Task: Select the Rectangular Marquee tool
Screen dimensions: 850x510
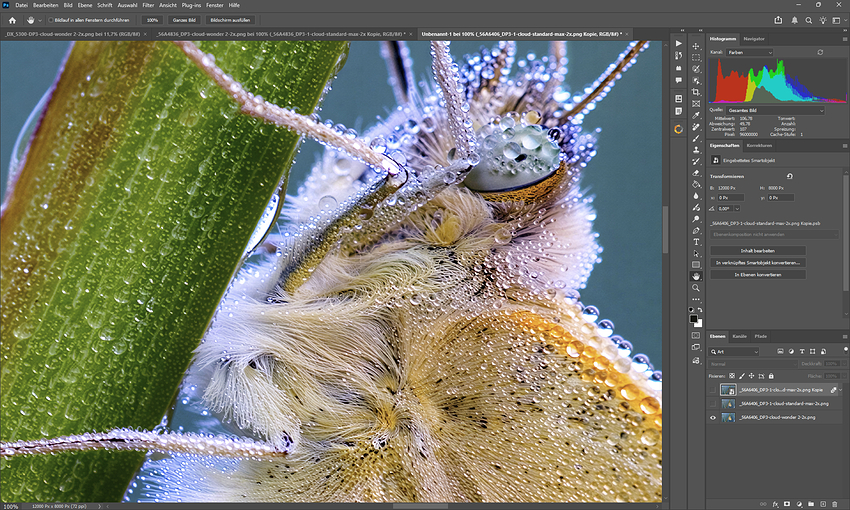Action: click(x=696, y=57)
